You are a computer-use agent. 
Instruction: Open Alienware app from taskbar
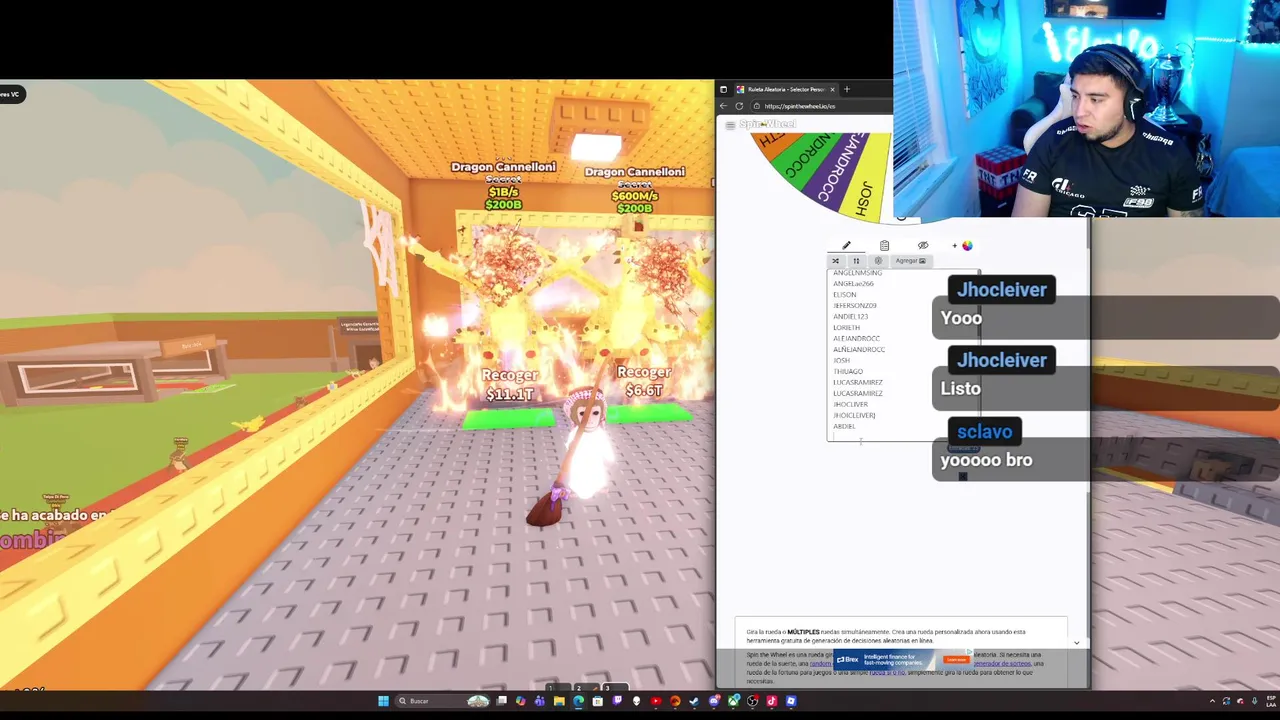click(x=636, y=701)
